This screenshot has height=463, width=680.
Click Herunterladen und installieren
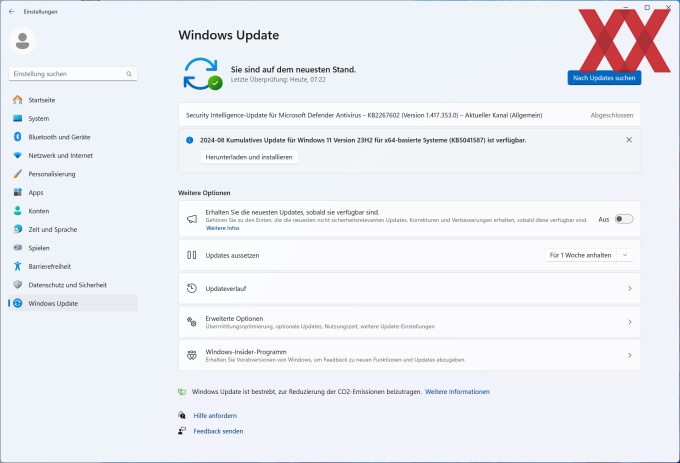point(249,157)
